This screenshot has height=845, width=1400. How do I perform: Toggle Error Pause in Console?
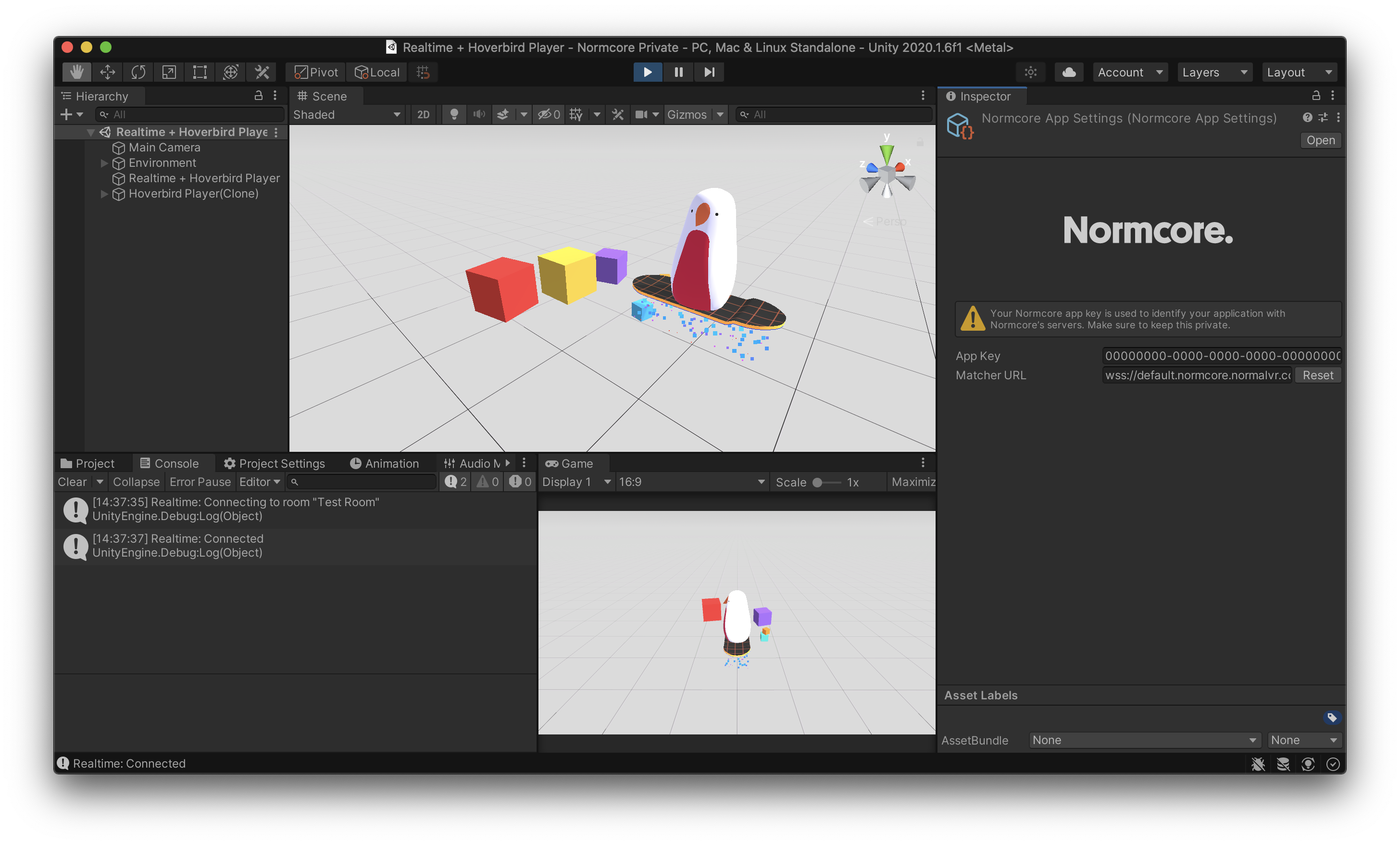tap(200, 482)
